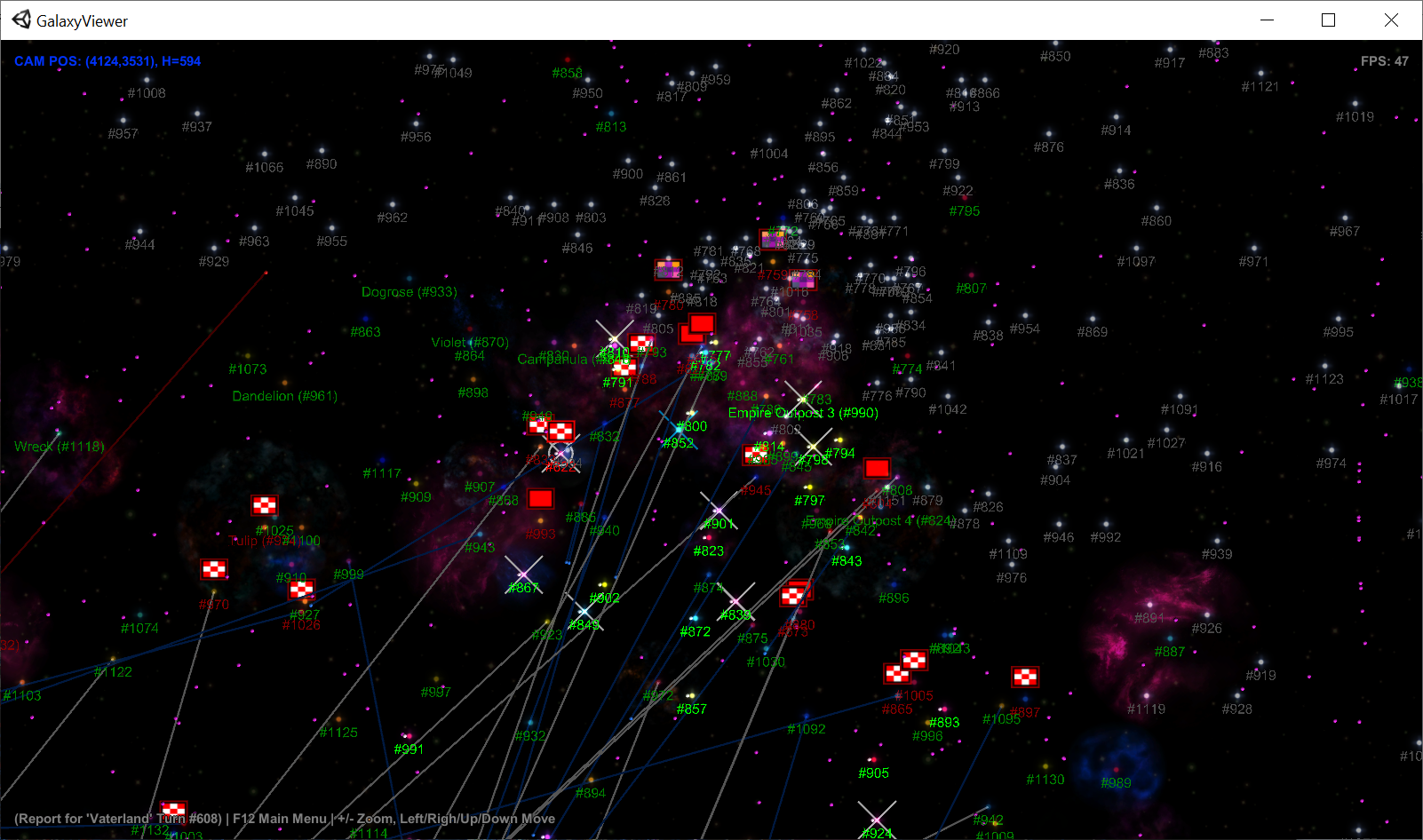Click the cross marker at #783
The width and height of the screenshot is (1423, 840).
pos(803,400)
